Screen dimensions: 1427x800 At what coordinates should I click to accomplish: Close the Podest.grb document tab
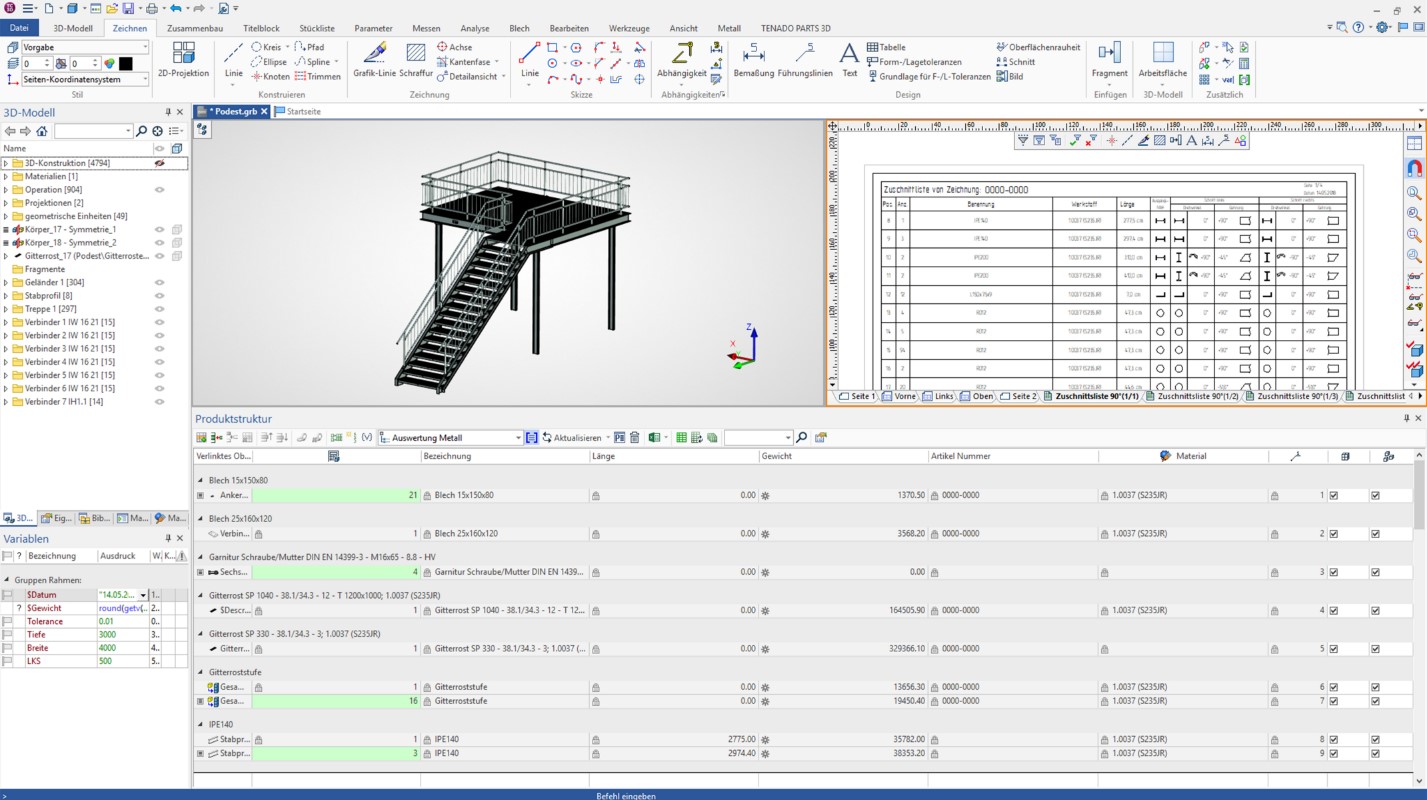point(264,112)
